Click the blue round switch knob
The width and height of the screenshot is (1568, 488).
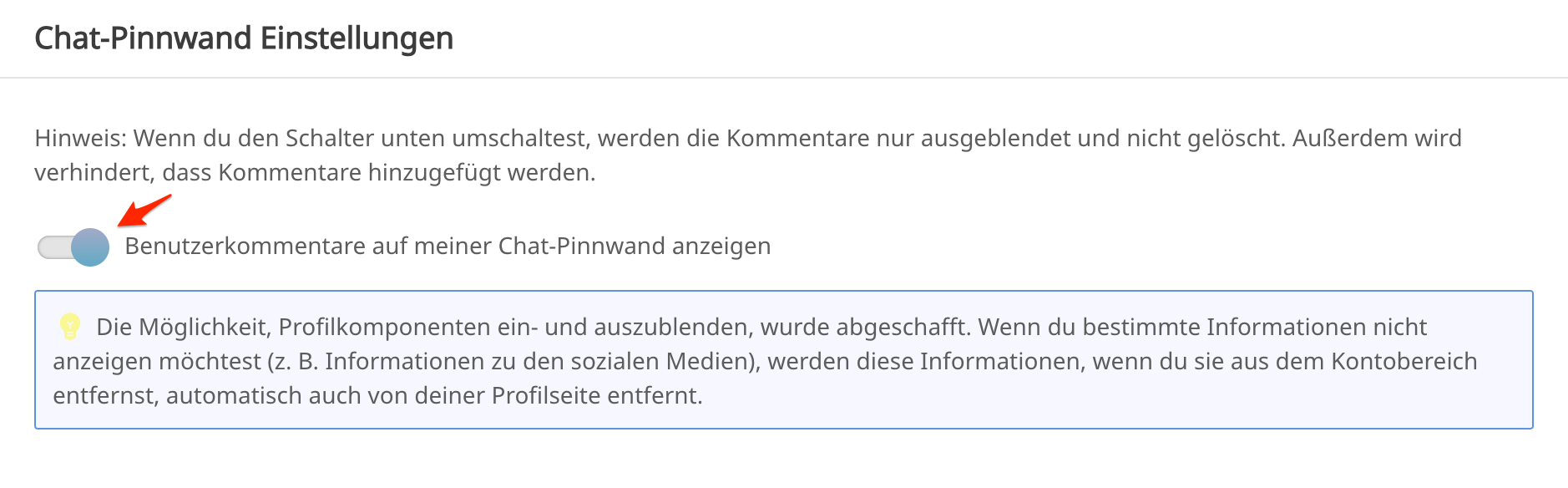[90, 247]
